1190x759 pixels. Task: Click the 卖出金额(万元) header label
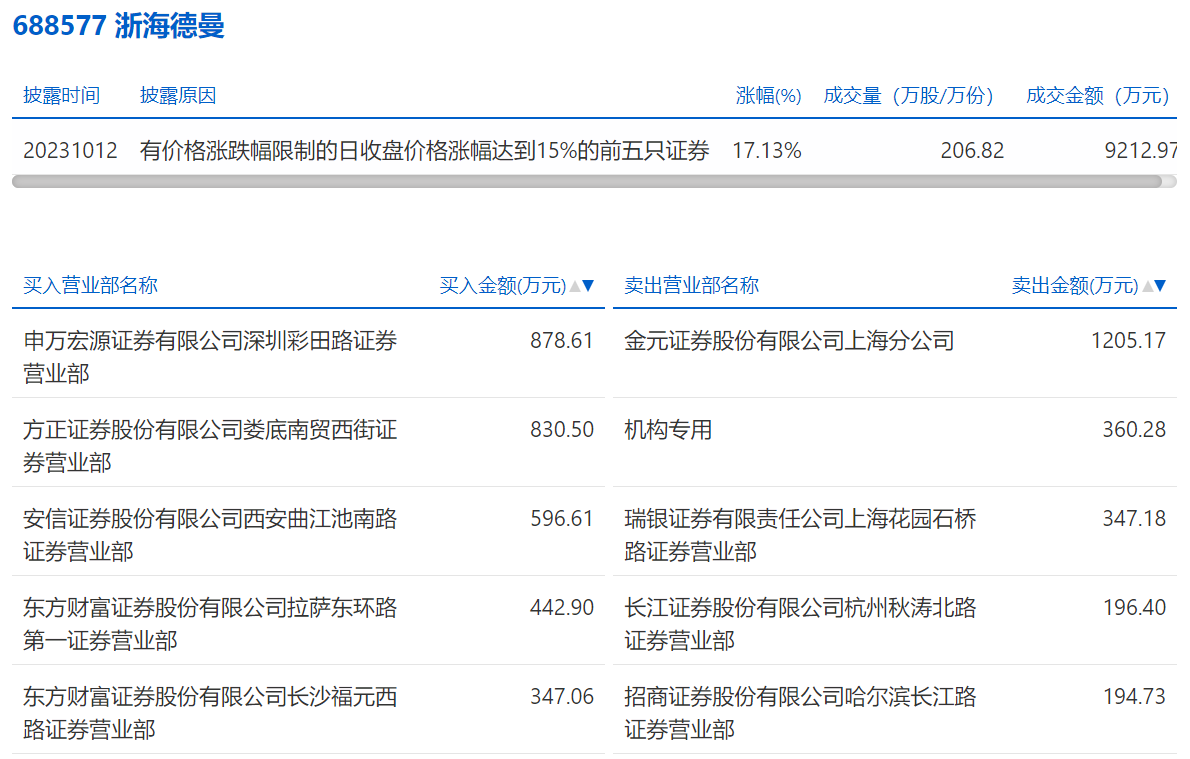point(1075,285)
